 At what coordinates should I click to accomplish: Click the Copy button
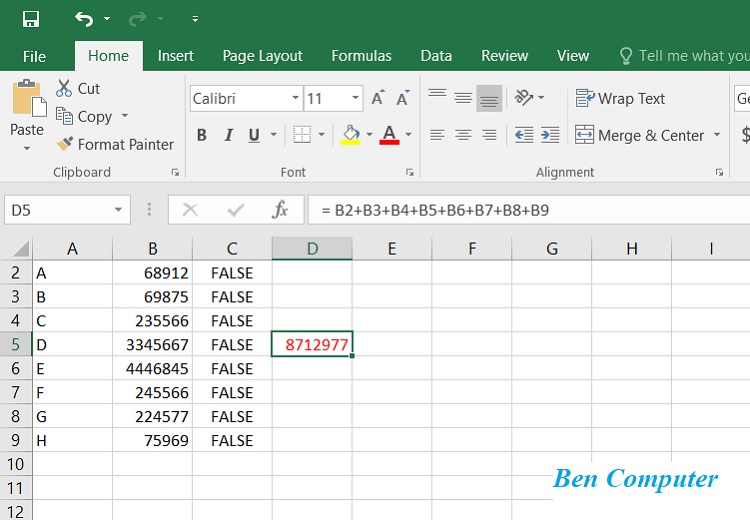click(84, 116)
